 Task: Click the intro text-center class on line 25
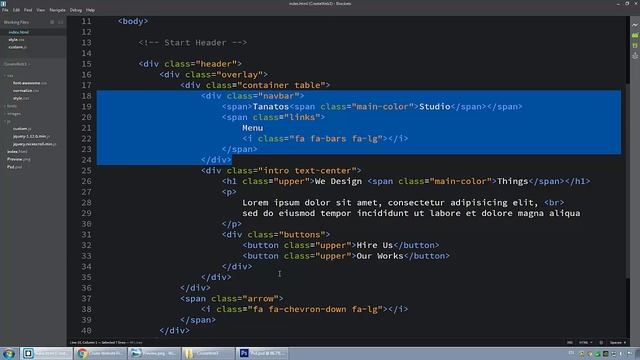tap(310, 171)
